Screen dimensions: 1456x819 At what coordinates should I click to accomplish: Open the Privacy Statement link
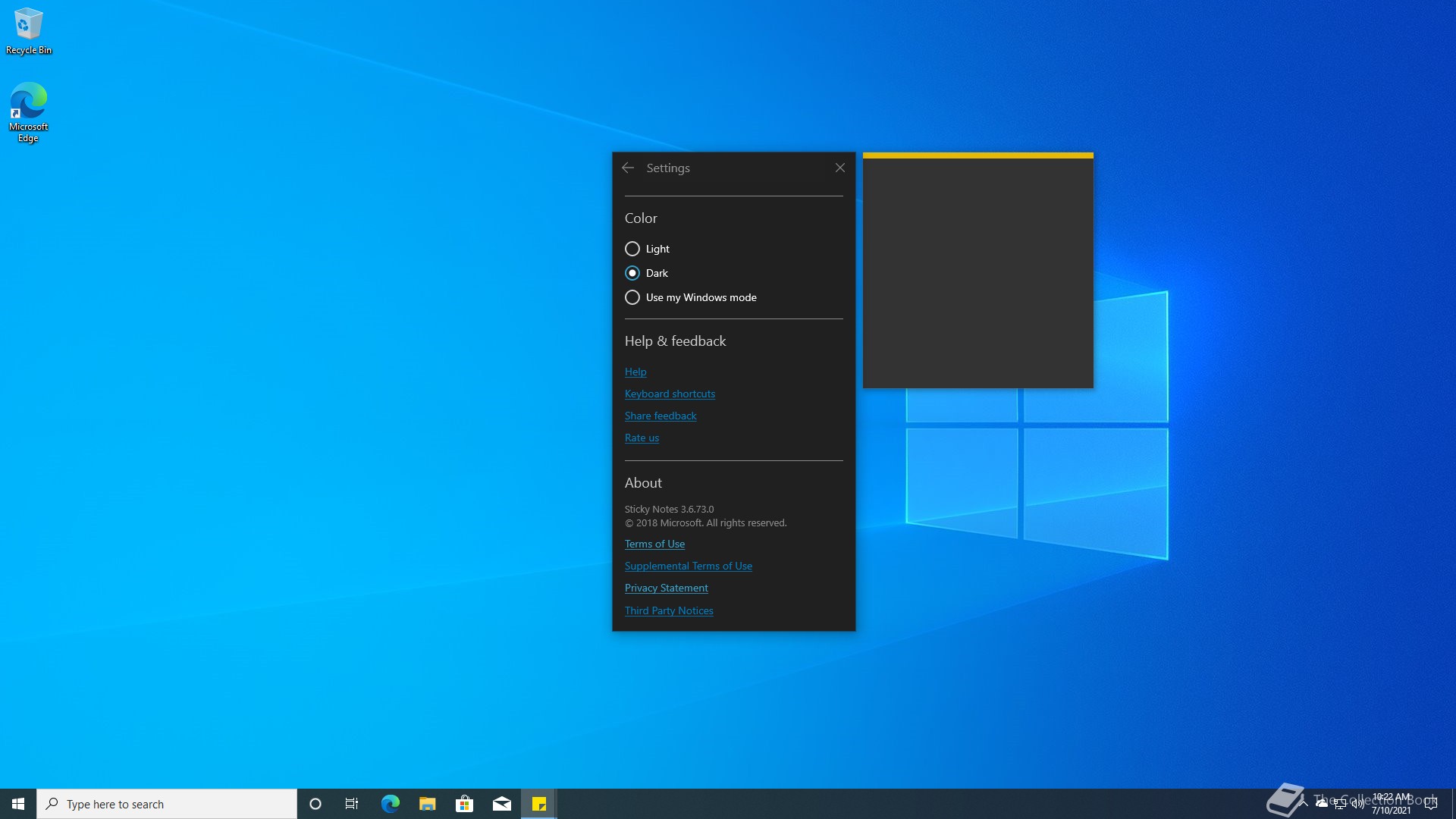(667, 588)
